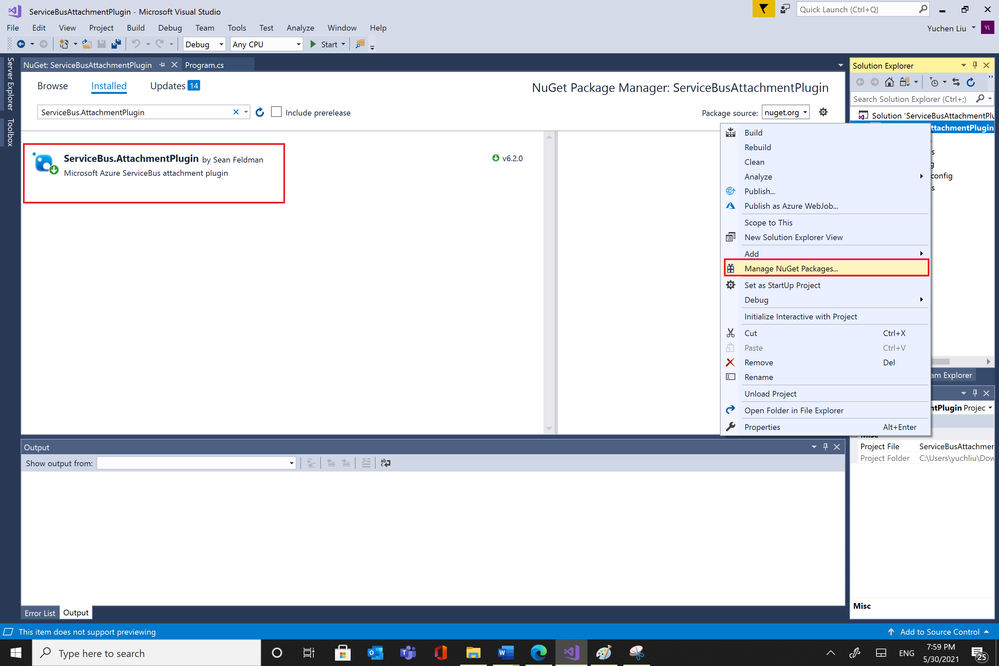Click Sync with Active Document icon
Viewport: 999px width, 666px height.
[956, 82]
